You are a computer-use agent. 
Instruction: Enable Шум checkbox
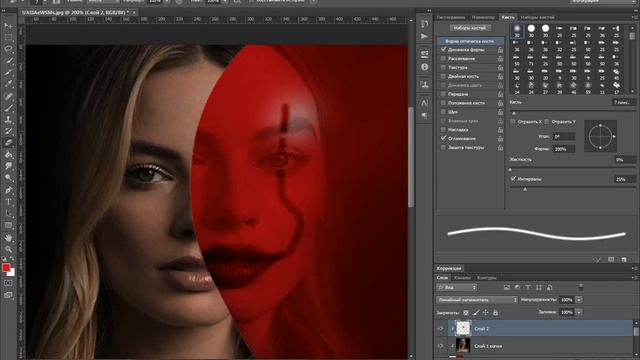pyautogui.click(x=443, y=112)
